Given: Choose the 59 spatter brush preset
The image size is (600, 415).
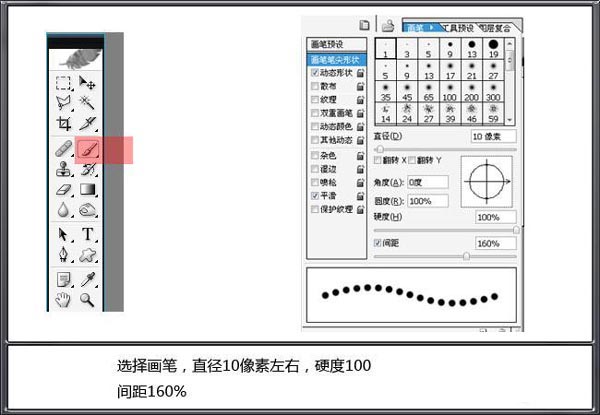Looking at the screenshot, I should coord(493,113).
